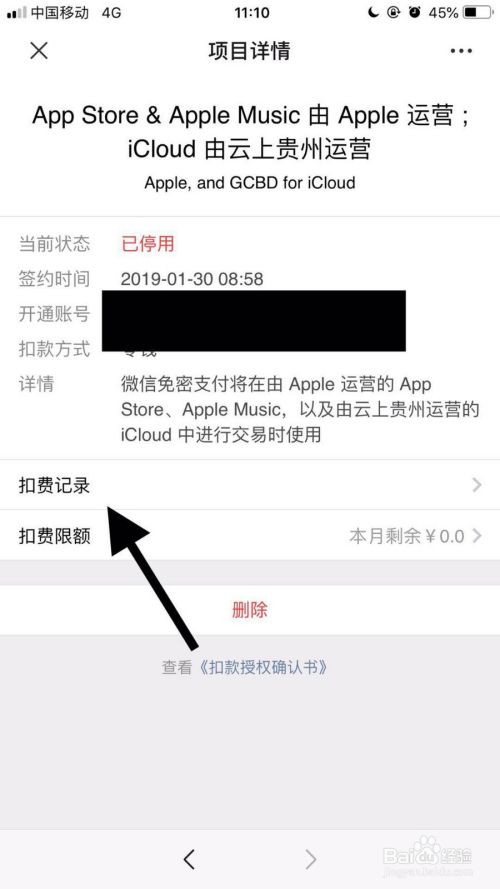Close the page with the X icon
Screen dimensions: 500x889
39,51
